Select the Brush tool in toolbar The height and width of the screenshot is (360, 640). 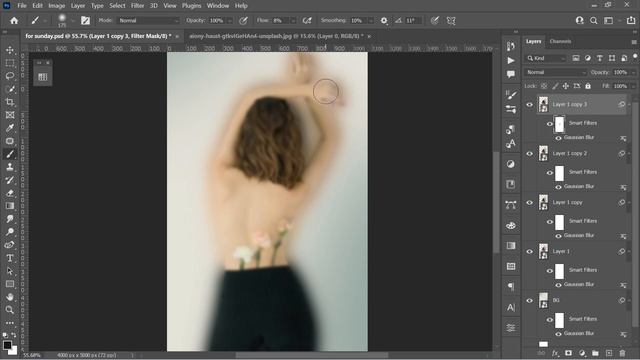(10, 154)
